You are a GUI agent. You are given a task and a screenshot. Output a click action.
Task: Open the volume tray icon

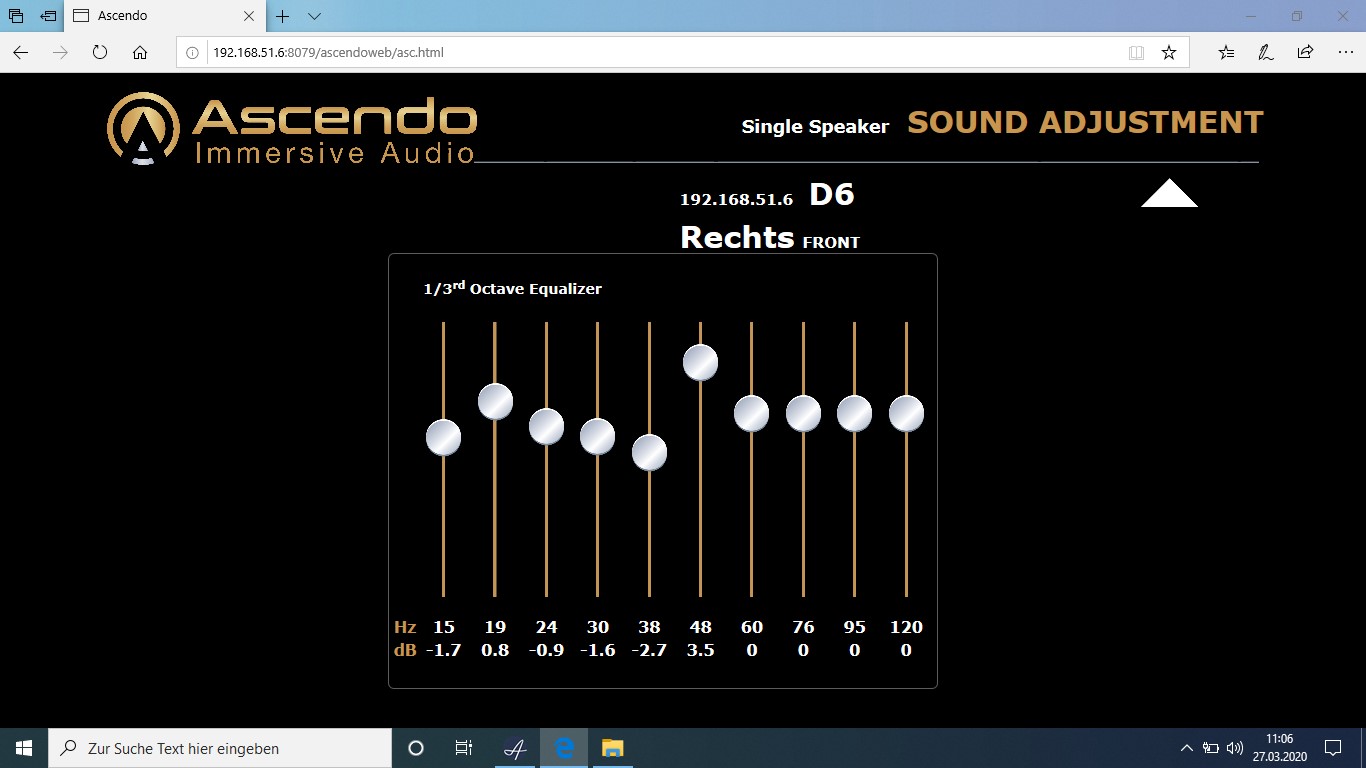[x=1234, y=748]
